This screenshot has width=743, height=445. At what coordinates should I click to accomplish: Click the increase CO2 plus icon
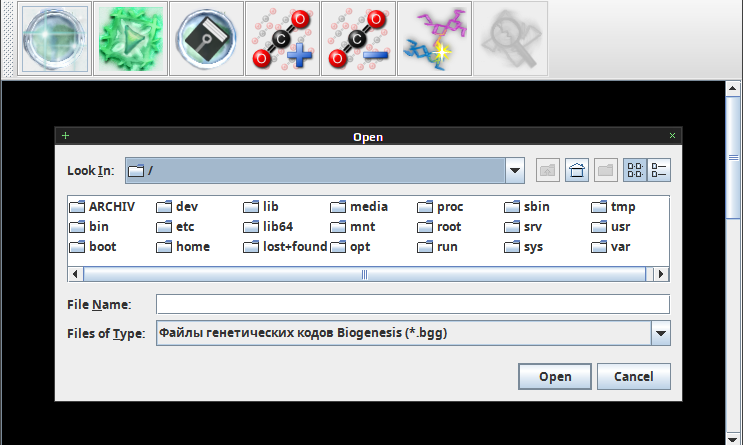[x=283, y=39]
